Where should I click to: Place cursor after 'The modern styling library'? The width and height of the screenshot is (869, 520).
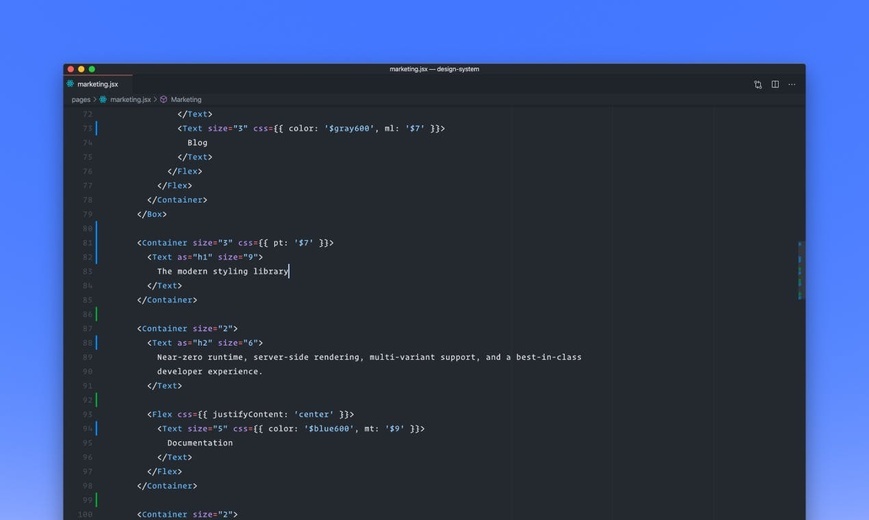289,271
